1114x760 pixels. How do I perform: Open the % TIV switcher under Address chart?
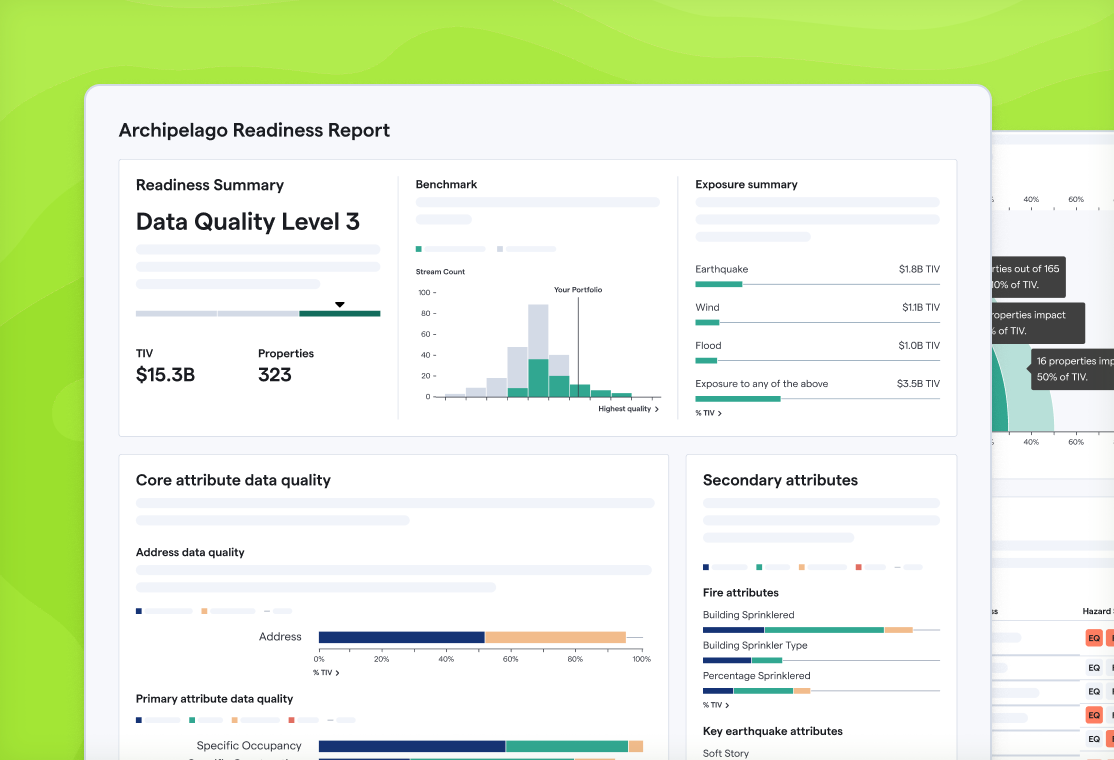326,673
